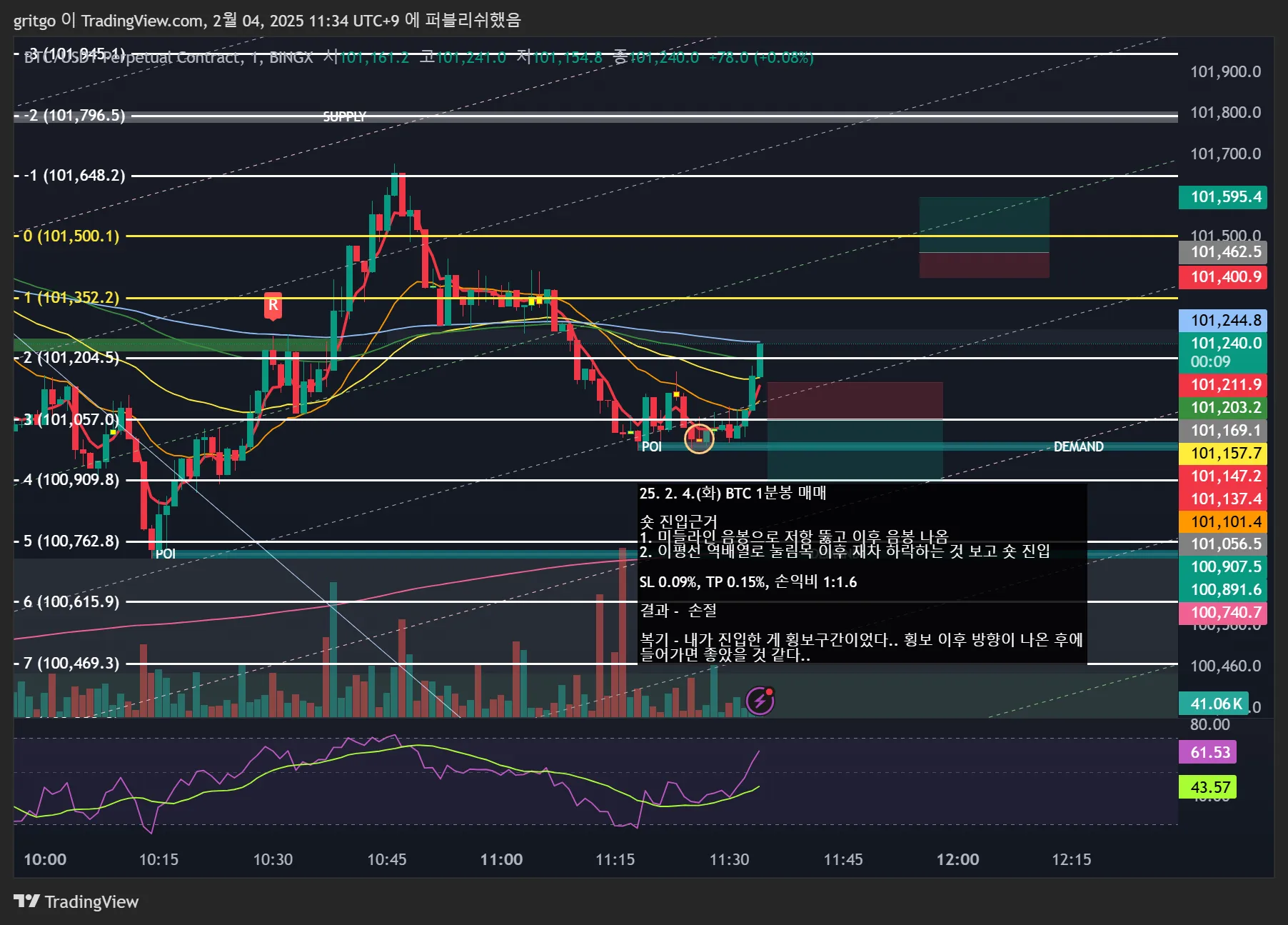The width and height of the screenshot is (1288, 925).
Task: Click the 11:30 time axis label
Action: tap(730, 859)
